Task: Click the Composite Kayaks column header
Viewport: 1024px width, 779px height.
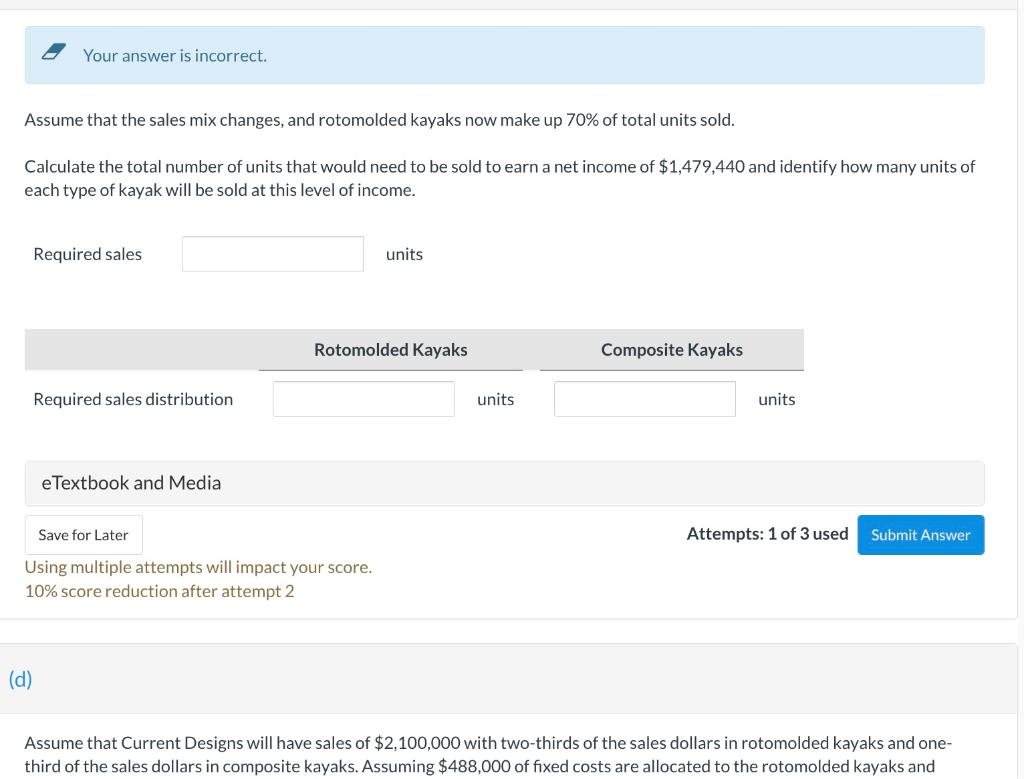Action: 671,350
